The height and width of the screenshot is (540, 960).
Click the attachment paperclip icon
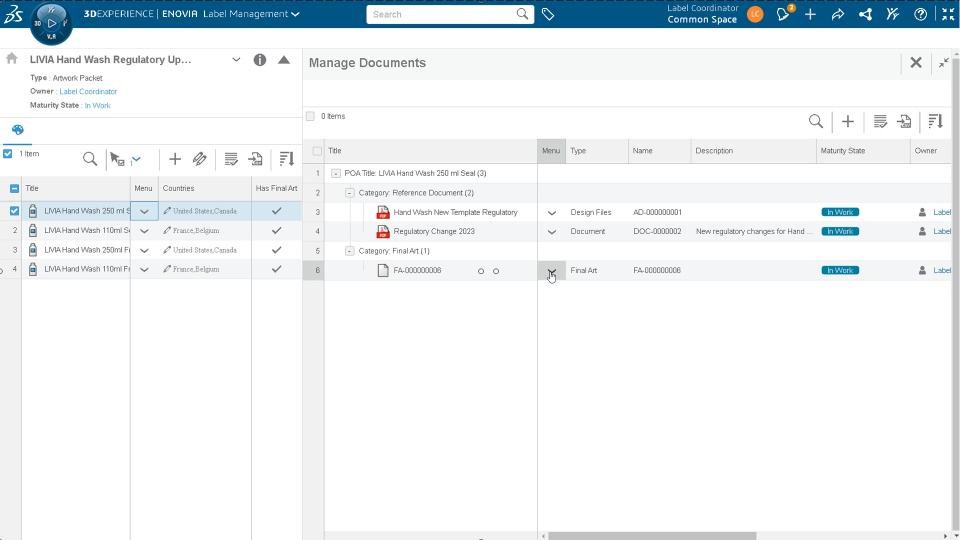[200, 159]
